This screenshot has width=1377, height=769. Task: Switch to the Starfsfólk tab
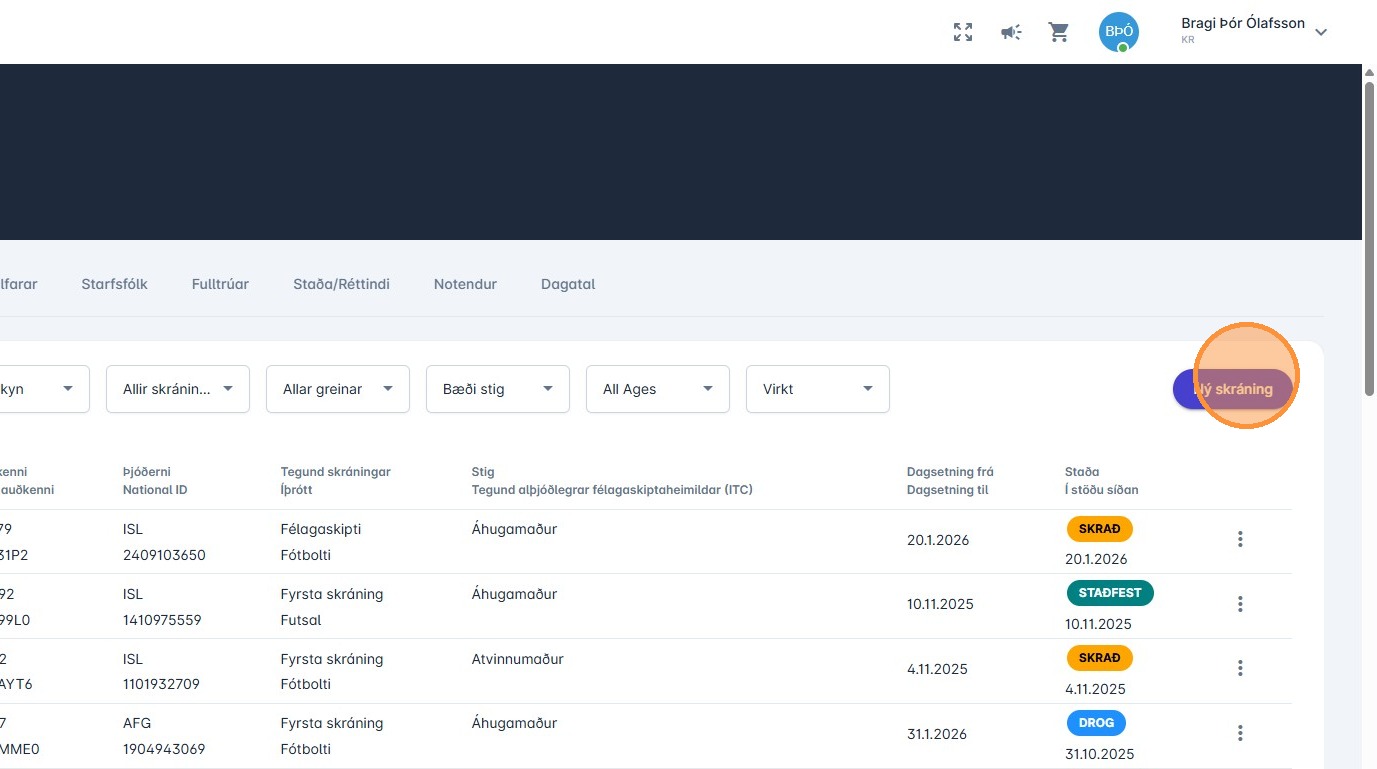(x=114, y=284)
